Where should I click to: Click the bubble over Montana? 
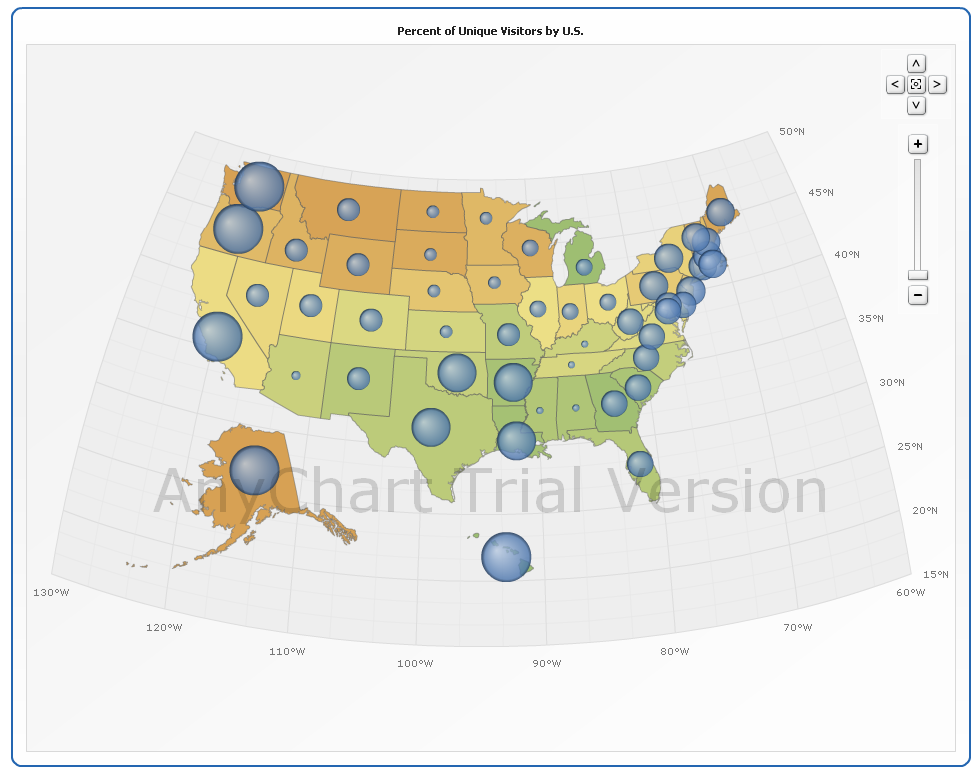click(348, 209)
